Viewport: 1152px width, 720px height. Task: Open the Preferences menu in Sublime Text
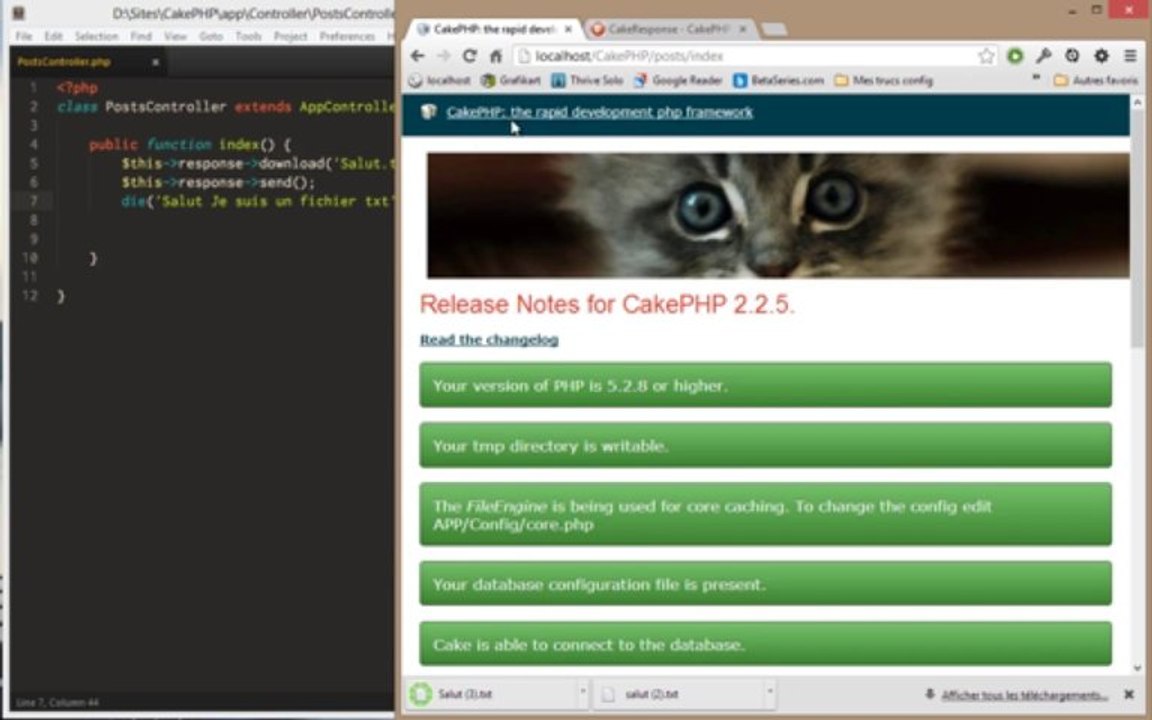[x=347, y=36]
